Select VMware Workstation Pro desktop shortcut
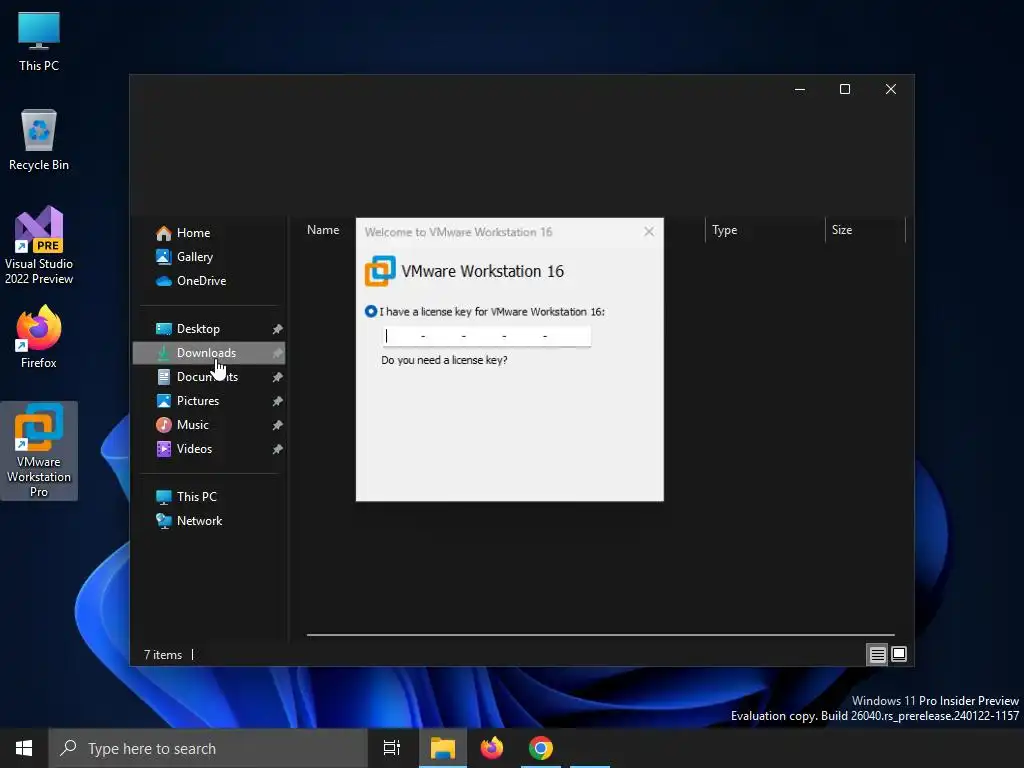Image resolution: width=1024 pixels, height=768 pixels. point(39,451)
